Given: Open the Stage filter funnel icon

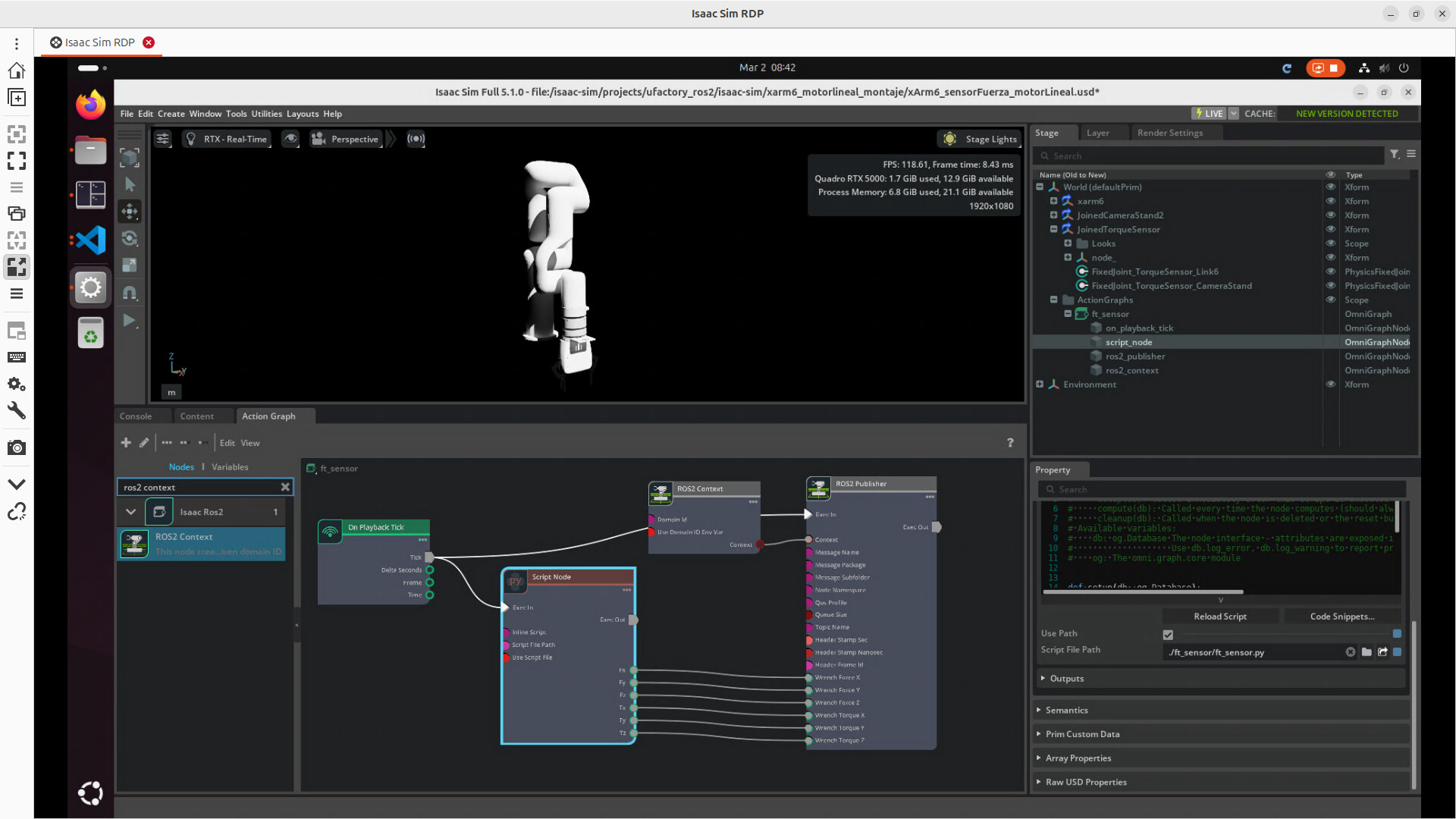Looking at the screenshot, I should [1395, 154].
